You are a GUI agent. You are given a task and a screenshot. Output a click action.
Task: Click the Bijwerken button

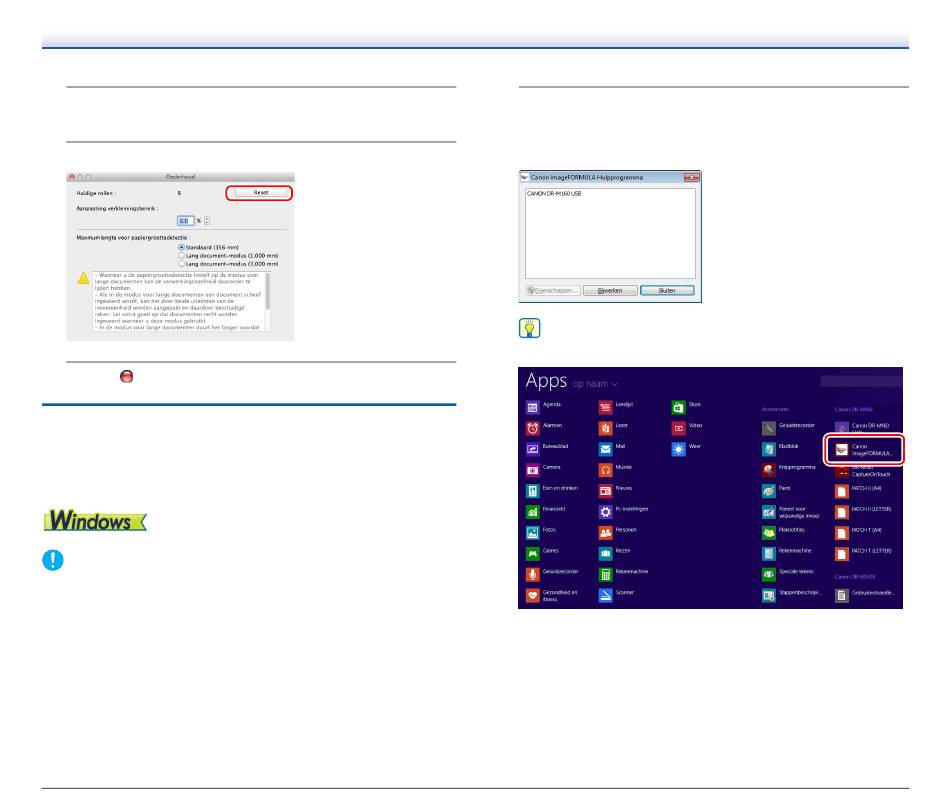[610, 290]
